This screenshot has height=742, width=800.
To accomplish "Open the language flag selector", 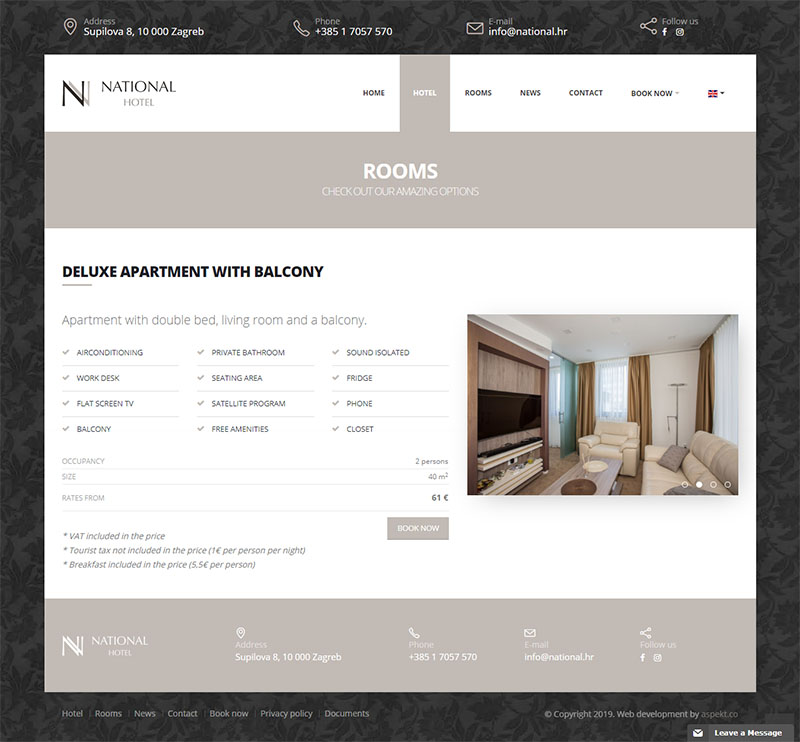I will tap(715, 93).
